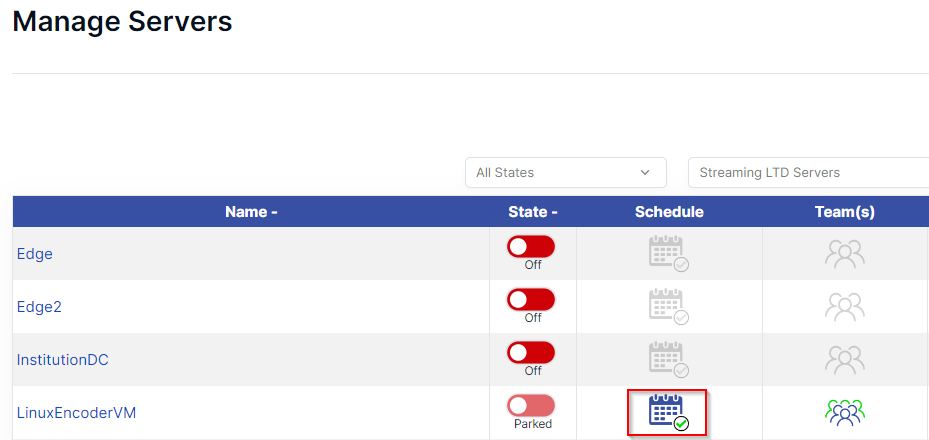
Task: Toggle the Edge server power switch
Action: click(531, 247)
